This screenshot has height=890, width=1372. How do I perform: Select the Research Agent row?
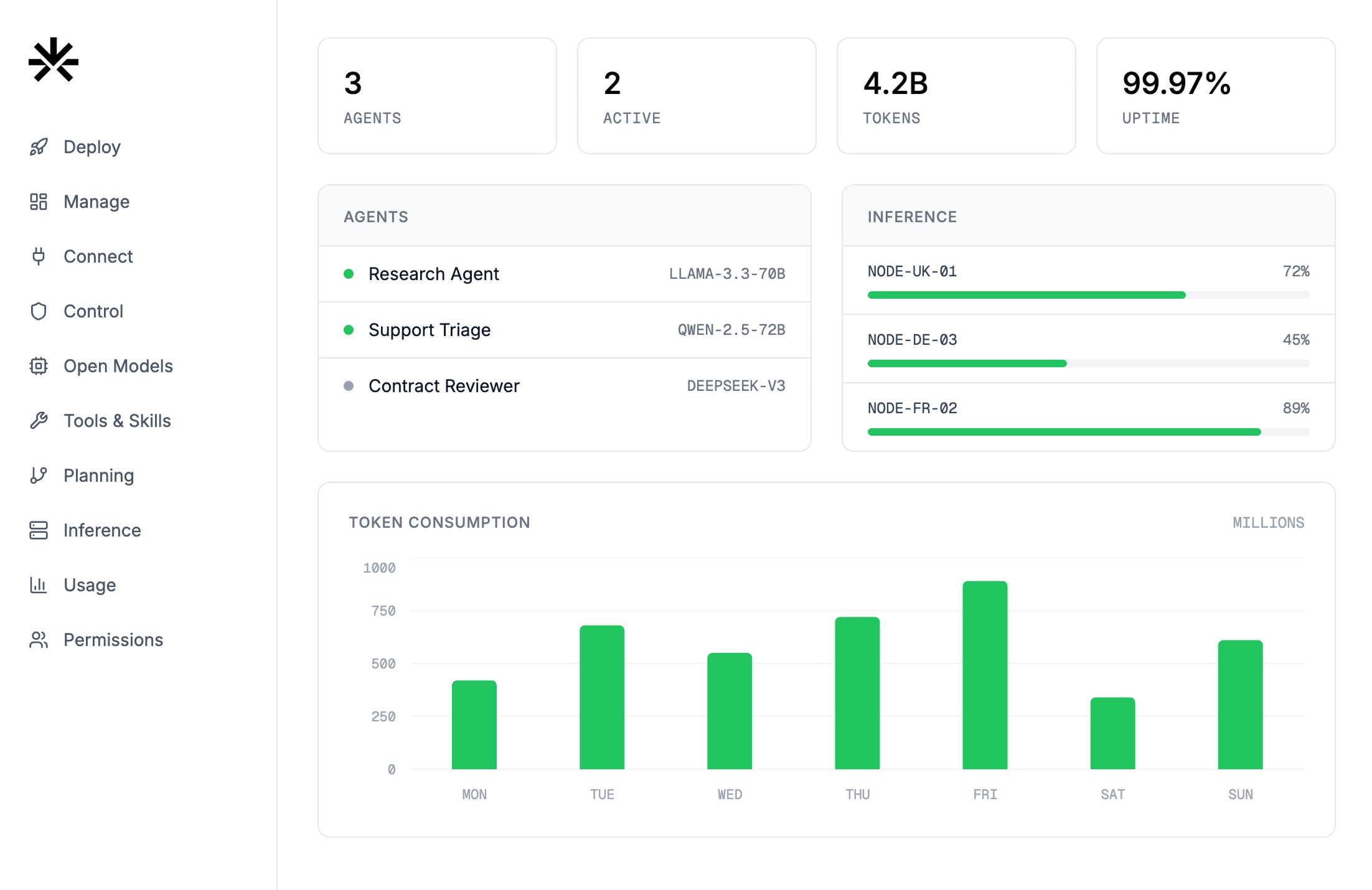(564, 274)
